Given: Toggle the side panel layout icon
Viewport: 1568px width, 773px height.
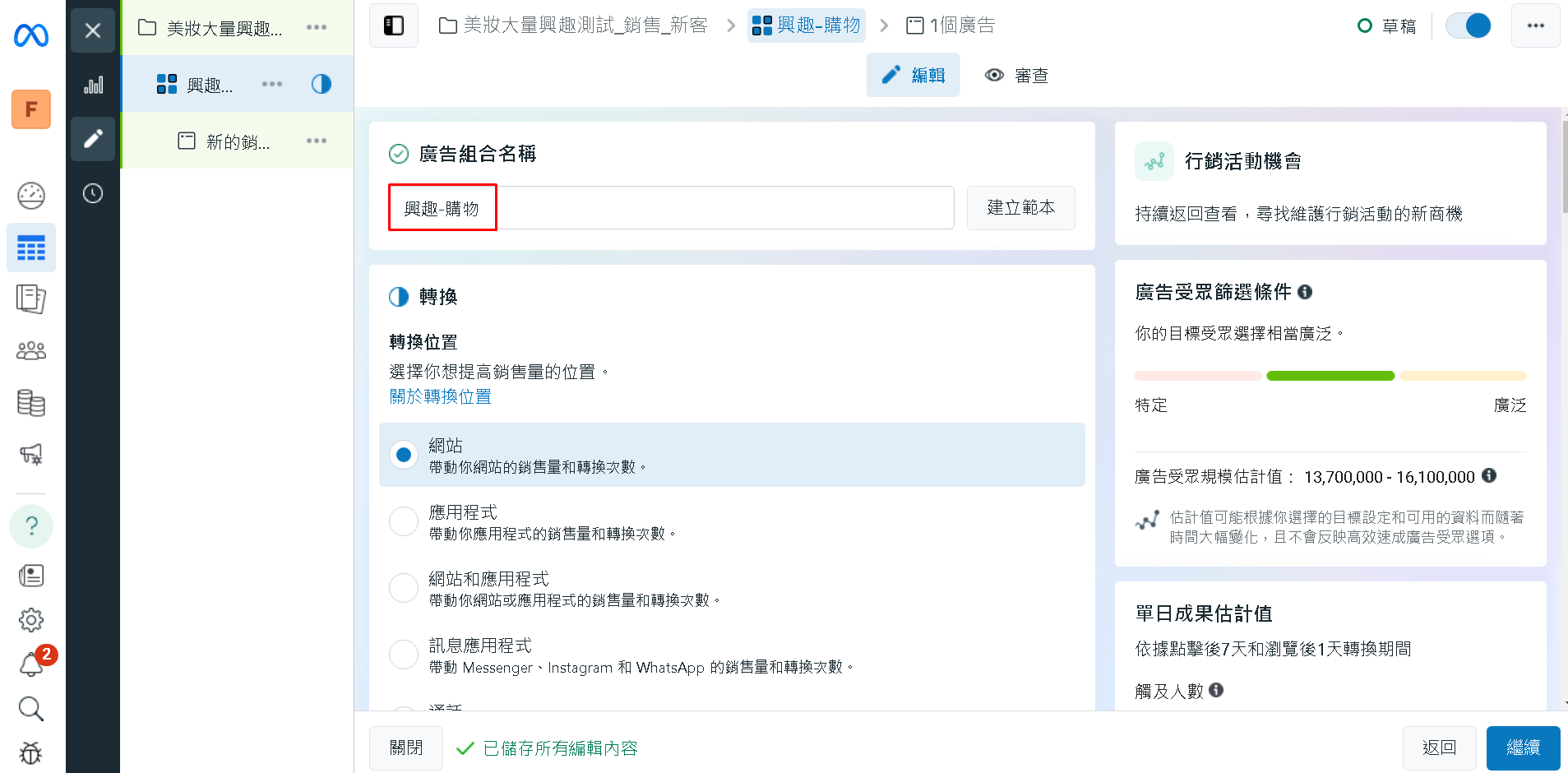Looking at the screenshot, I should 394,25.
